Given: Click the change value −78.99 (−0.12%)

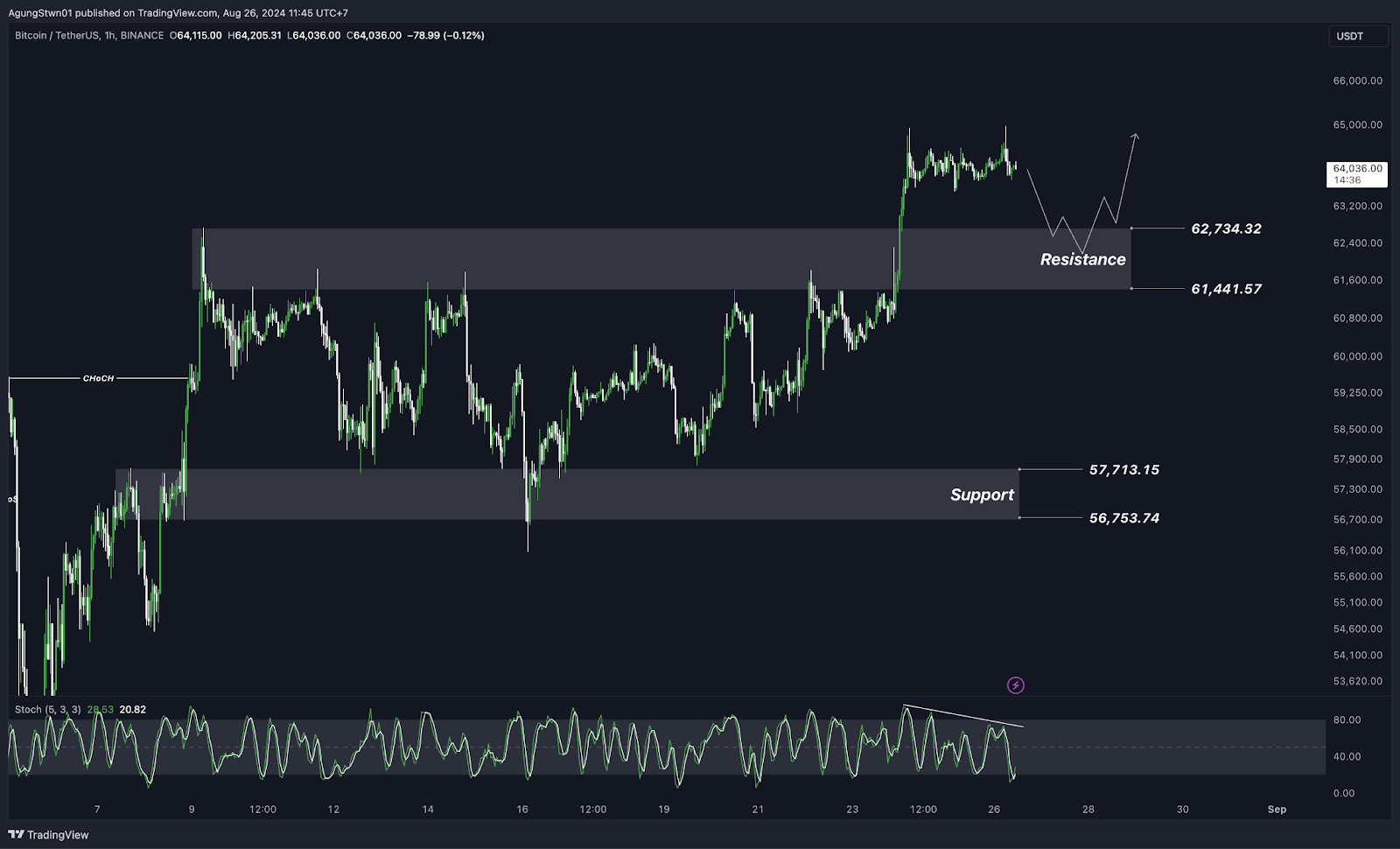Looking at the screenshot, I should (x=446, y=36).
